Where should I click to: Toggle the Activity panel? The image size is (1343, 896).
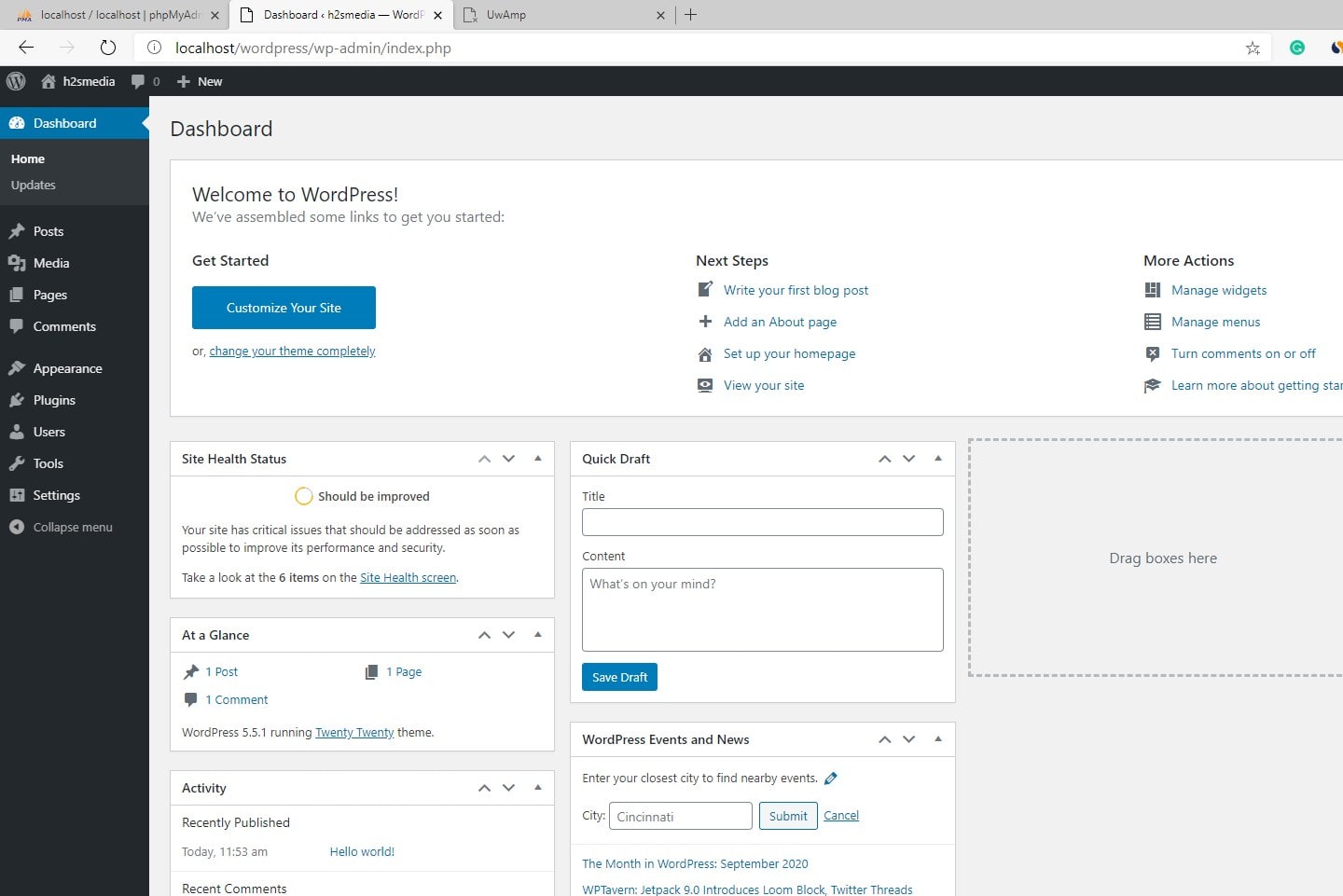coord(538,788)
